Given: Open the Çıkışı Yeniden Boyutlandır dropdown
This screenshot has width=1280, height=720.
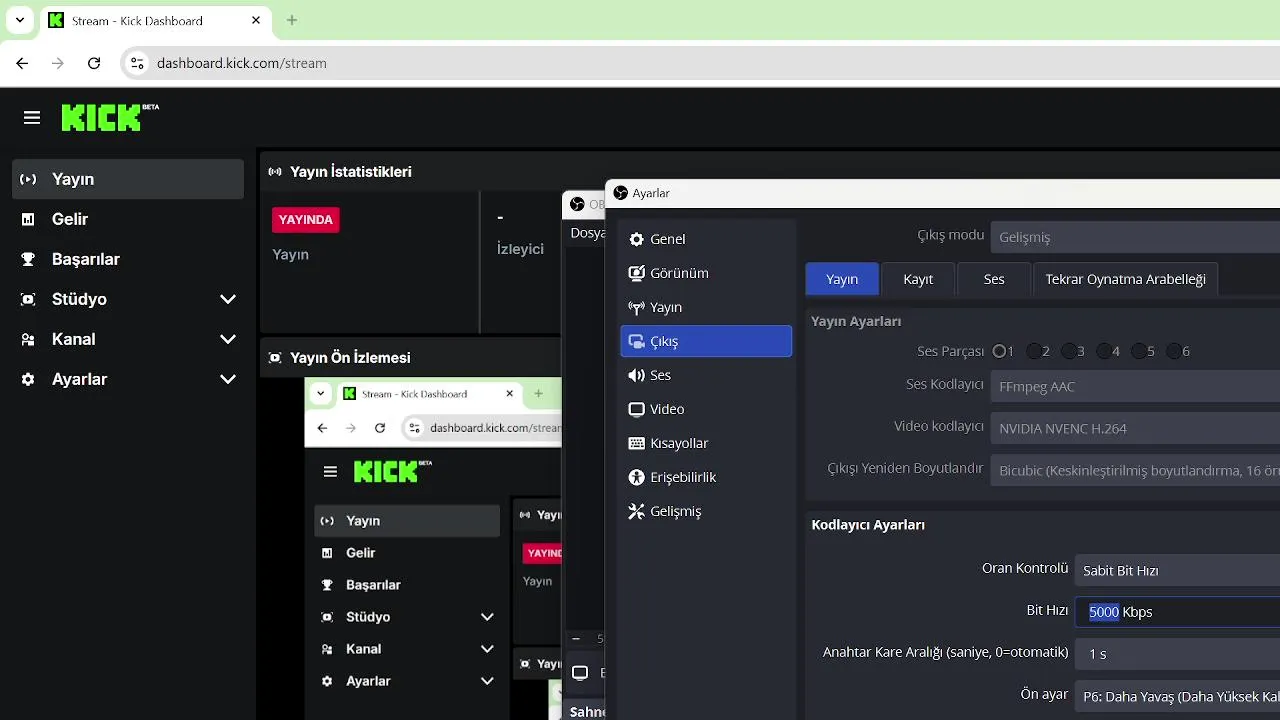Looking at the screenshot, I should tap(1135, 470).
